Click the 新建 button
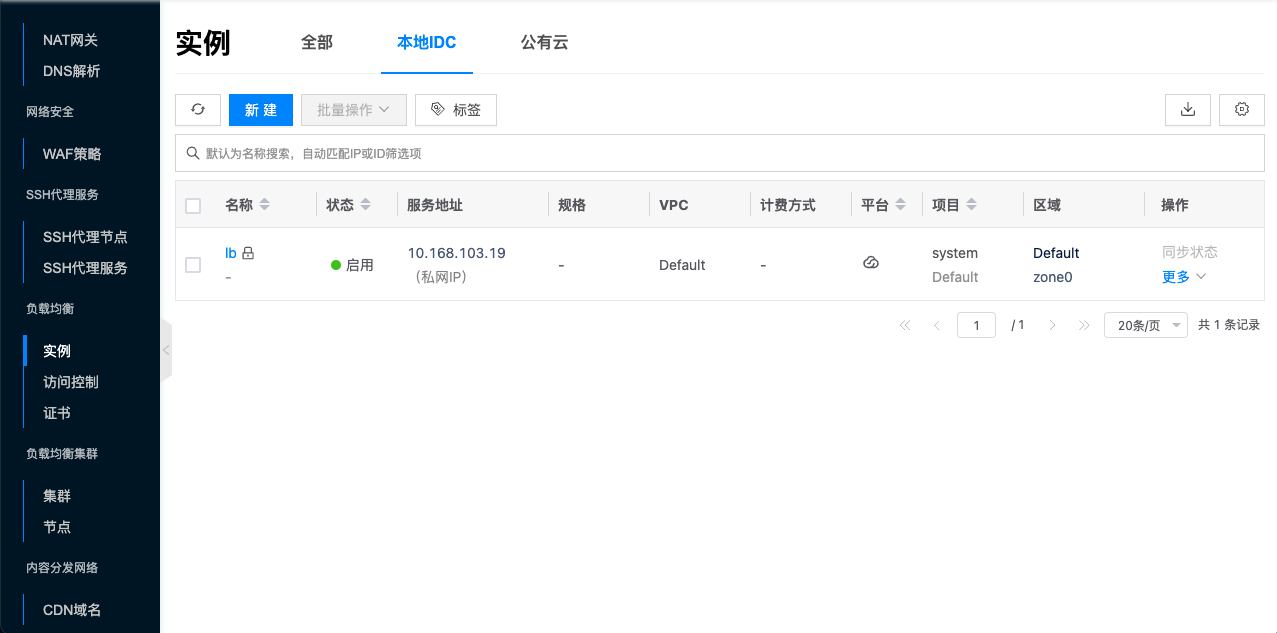 (261, 110)
